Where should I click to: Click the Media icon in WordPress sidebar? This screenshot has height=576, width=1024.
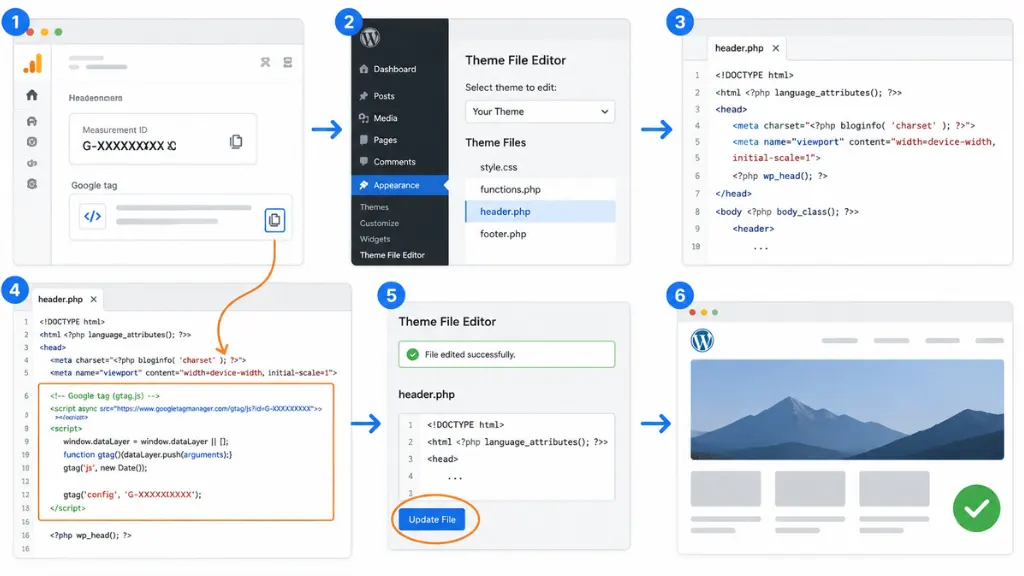[364, 118]
